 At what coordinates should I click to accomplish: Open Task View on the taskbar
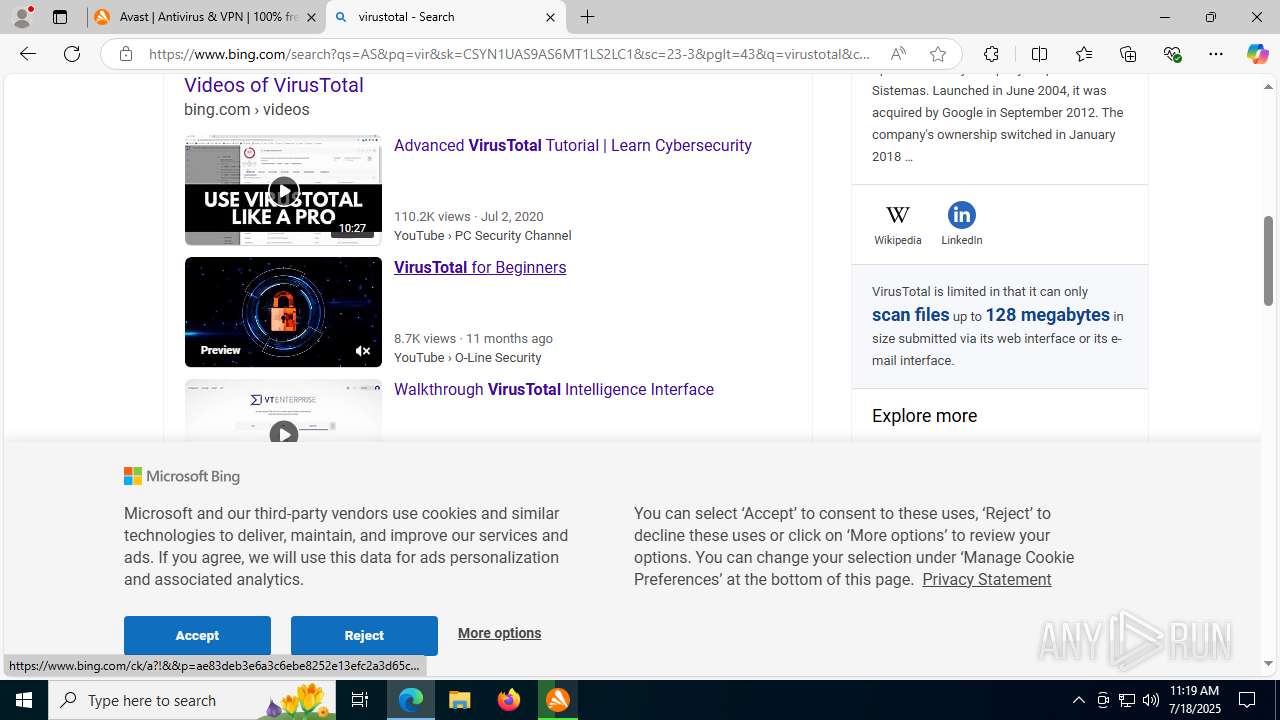coord(360,700)
